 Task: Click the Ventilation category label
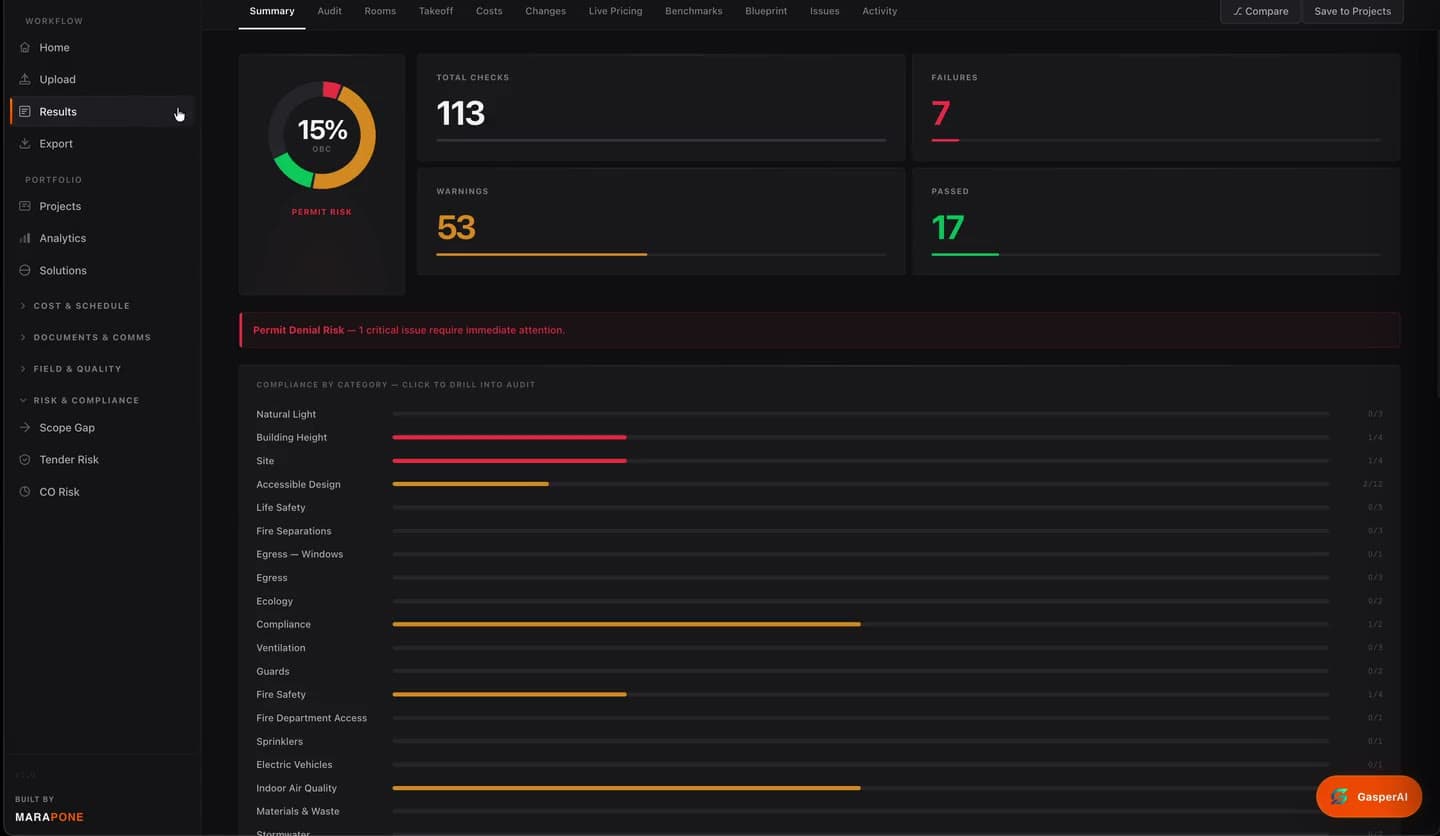coord(281,648)
